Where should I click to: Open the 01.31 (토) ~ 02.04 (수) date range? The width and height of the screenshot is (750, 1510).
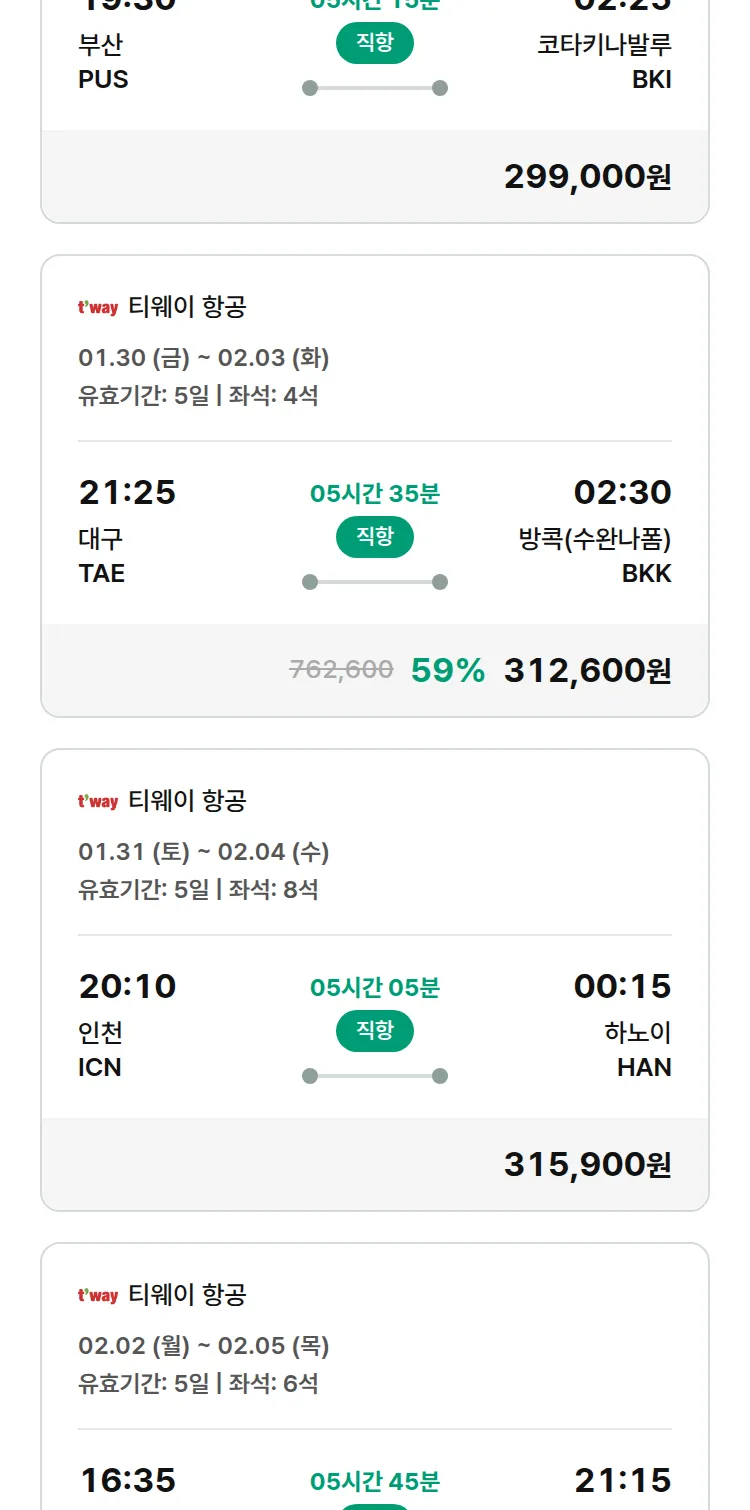204,852
